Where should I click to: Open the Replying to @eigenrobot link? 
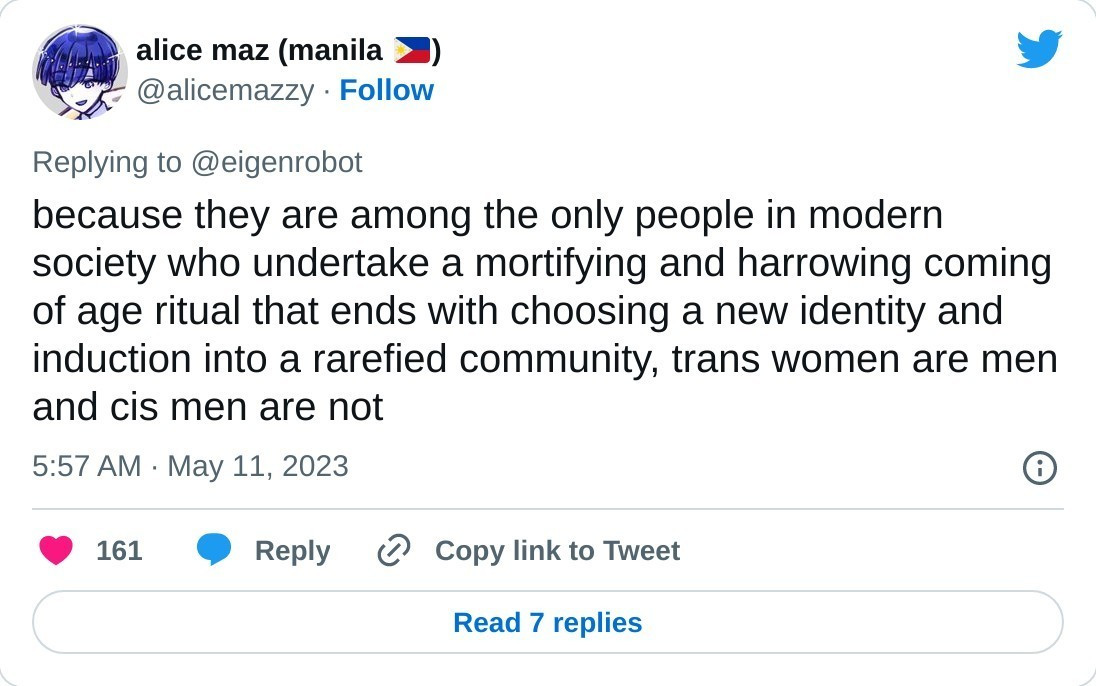tap(197, 162)
